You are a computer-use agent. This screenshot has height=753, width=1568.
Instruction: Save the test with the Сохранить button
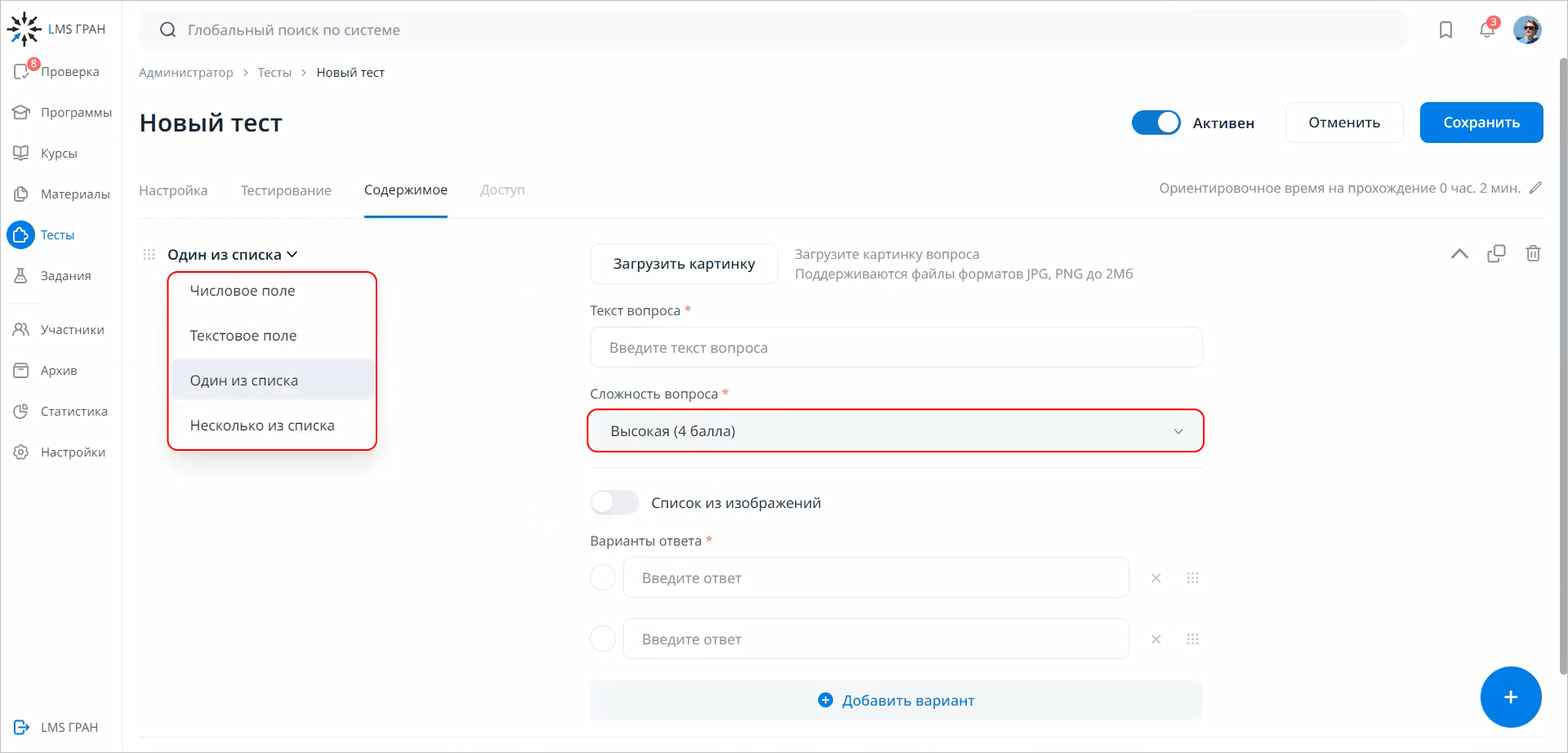point(1481,122)
